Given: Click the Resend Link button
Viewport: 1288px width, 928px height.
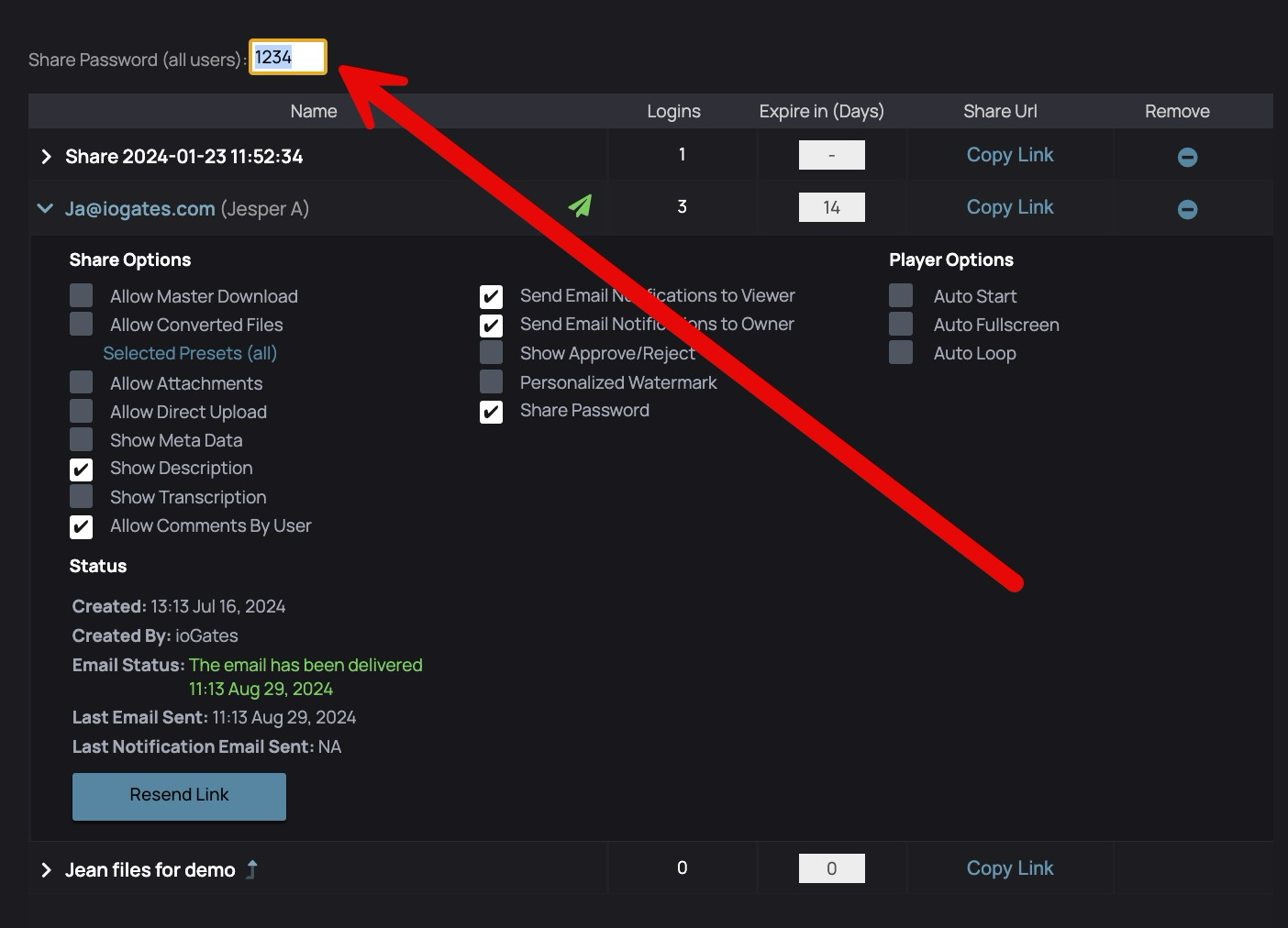Looking at the screenshot, I should pyautogui.click(x=179, y=796).
